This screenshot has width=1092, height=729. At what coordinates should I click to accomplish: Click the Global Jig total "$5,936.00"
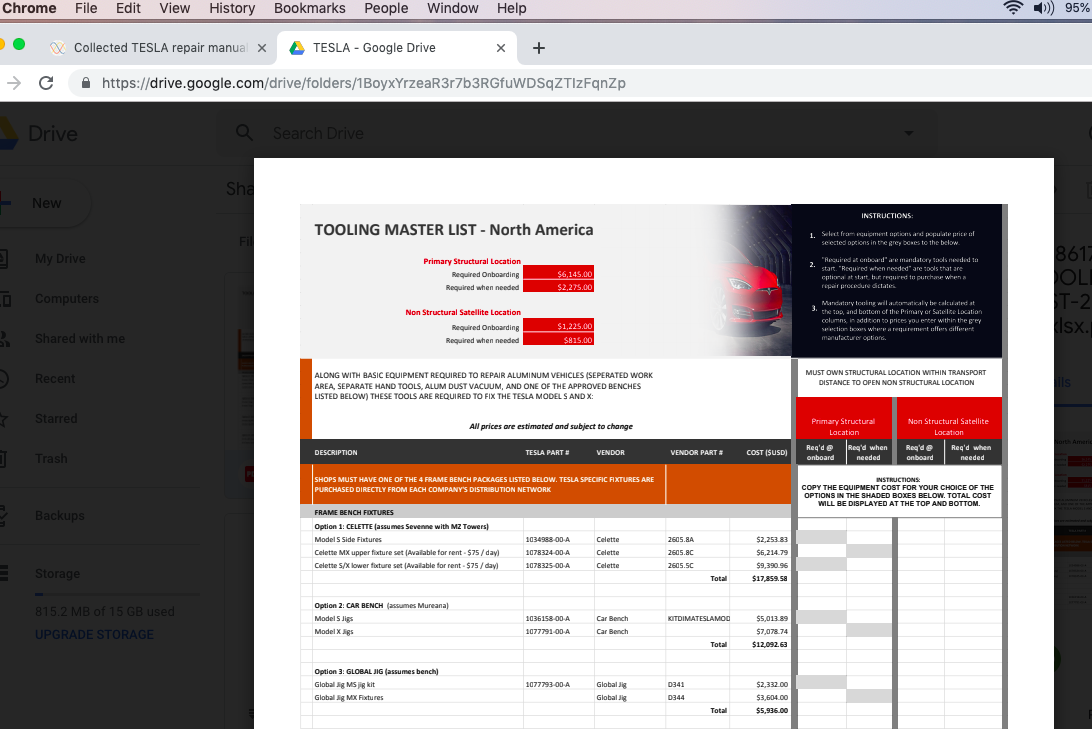click(772, 711)
